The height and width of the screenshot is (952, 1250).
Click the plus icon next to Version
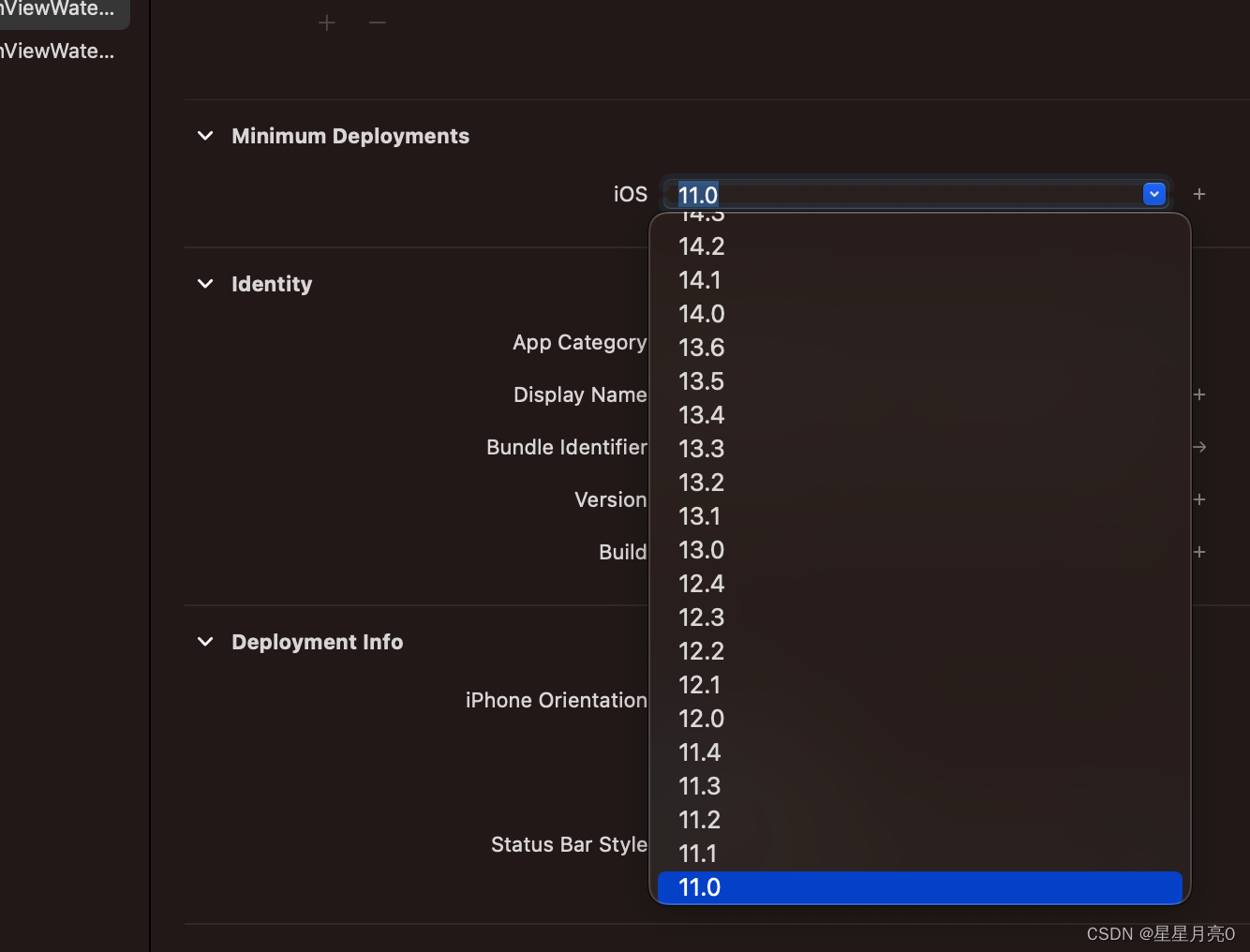click(x=1199, y=499)
